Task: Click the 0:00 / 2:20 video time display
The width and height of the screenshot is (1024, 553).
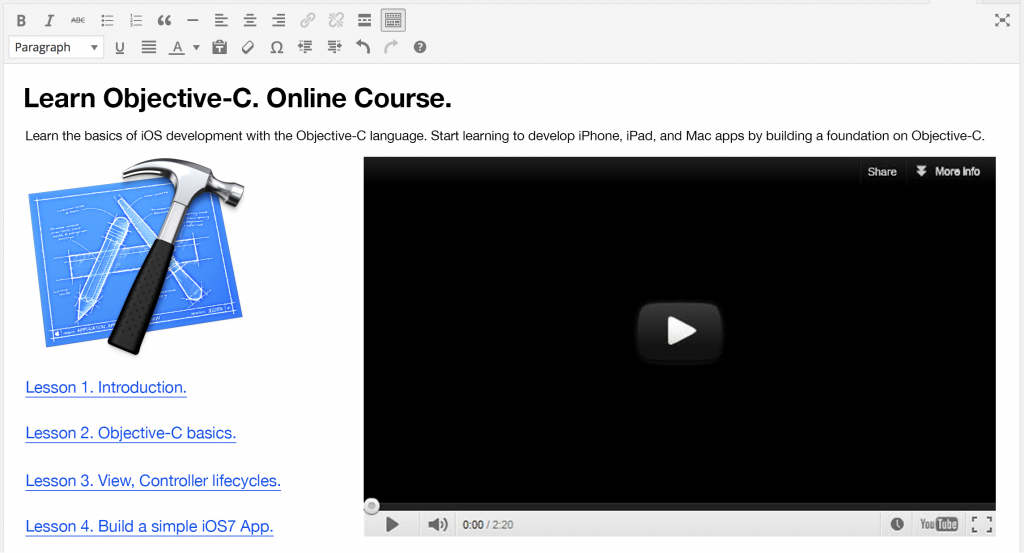Action: (x=488, y=525)
